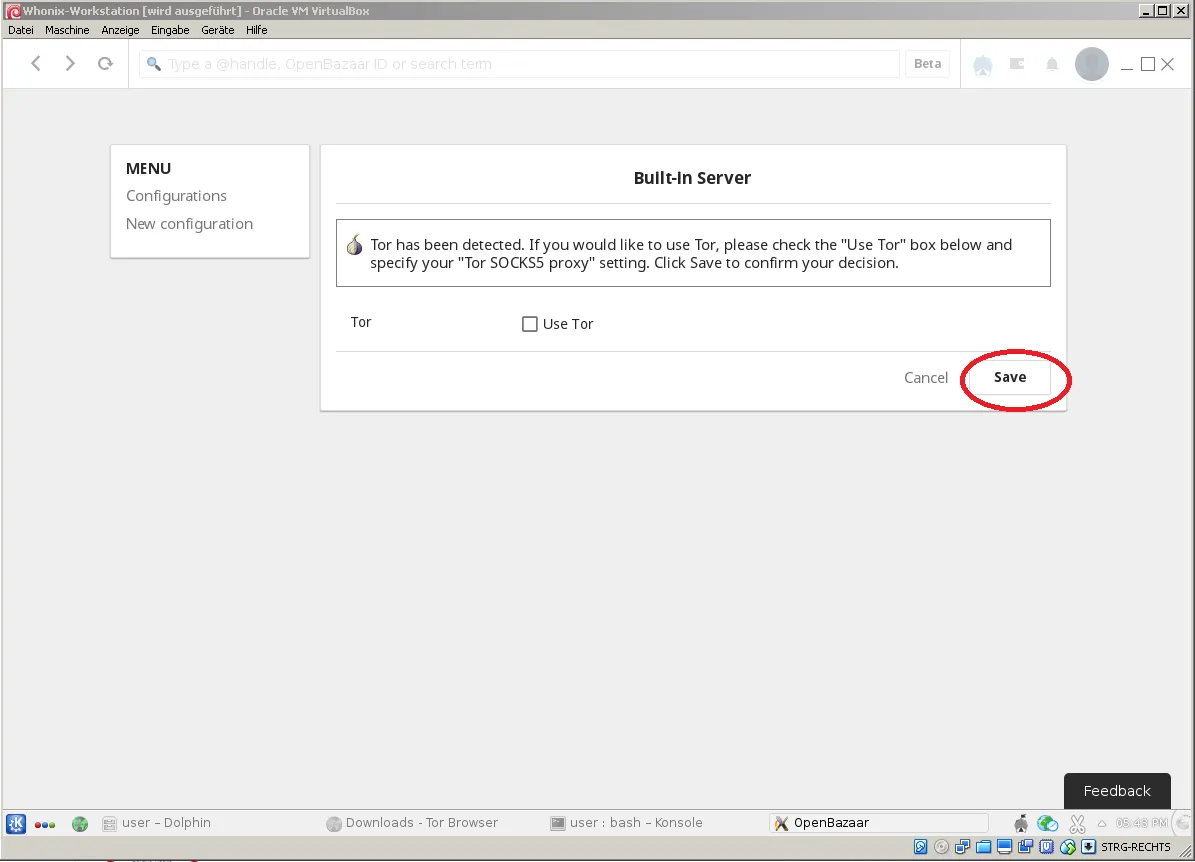
Task: Click the three colored dots activity icon
Action: [x=45, y=825]
